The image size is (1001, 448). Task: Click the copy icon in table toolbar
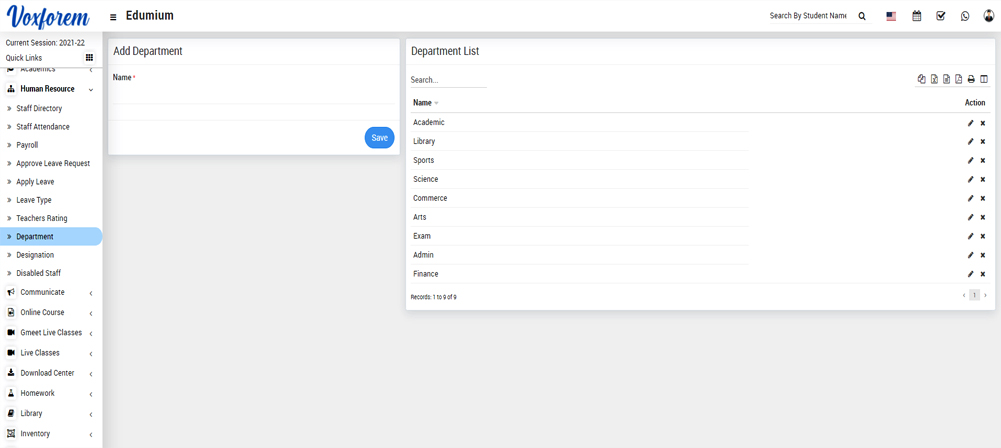[x=922, y=79]
